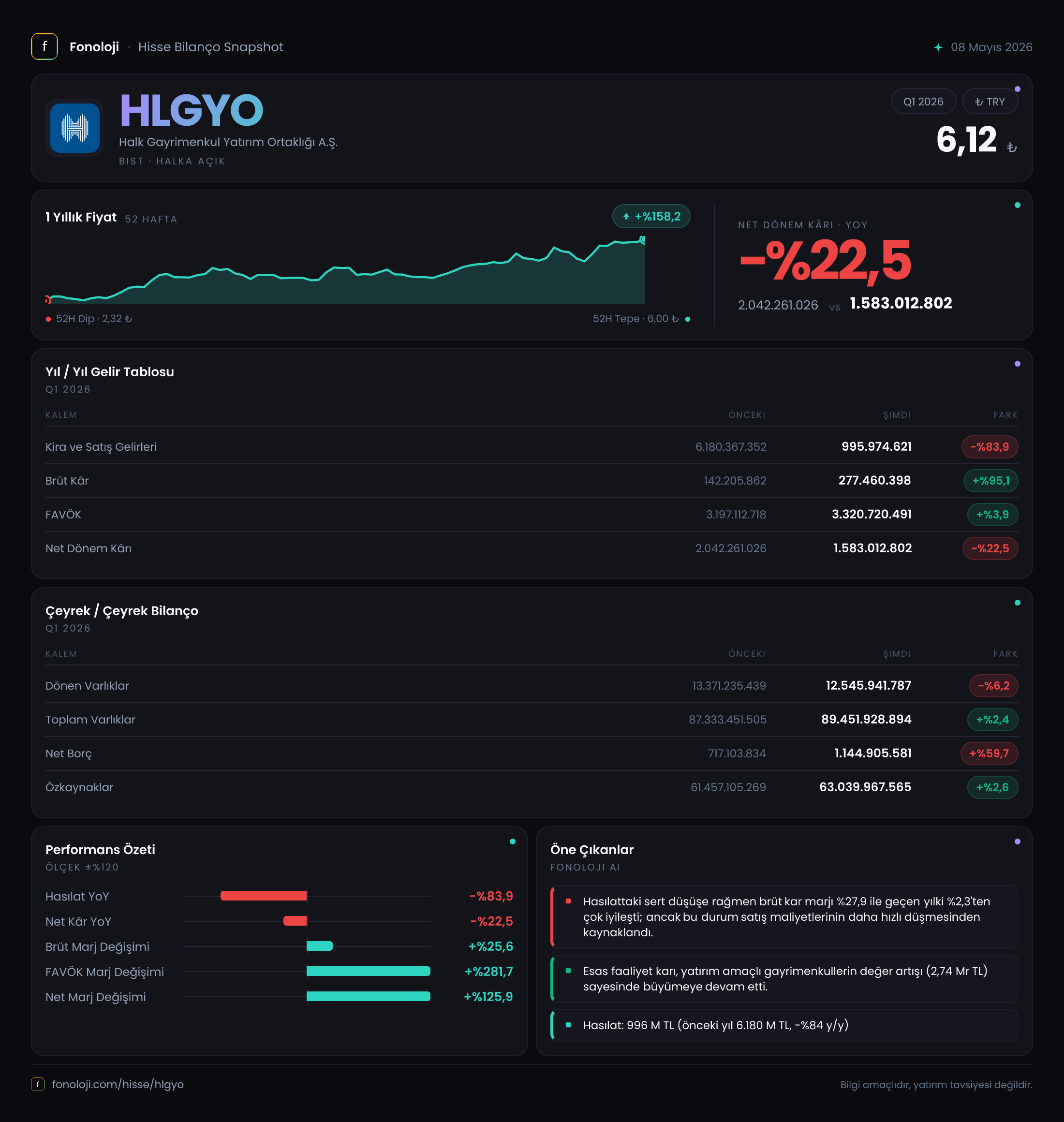The height and width of the screenshot is (1122, 1064).
Task: Click the ŞİMDİ column header in Gelir Tablosu
Action: 897,414
